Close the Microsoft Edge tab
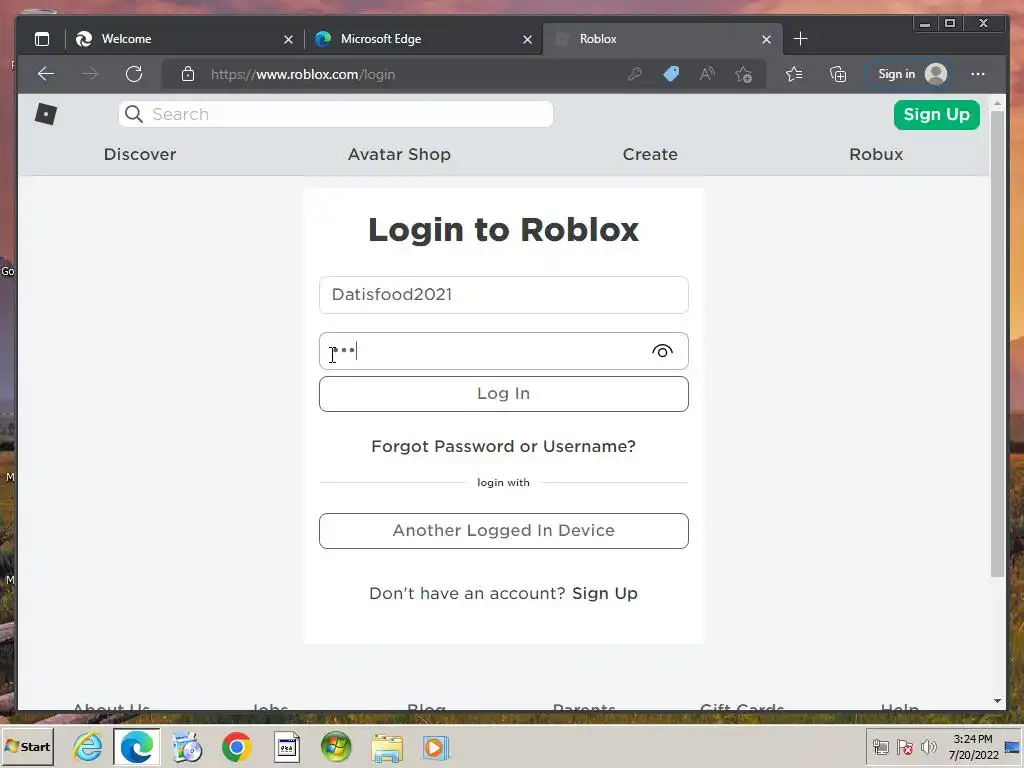This screenshot has width=1024, height=768. tap(527, 40)
